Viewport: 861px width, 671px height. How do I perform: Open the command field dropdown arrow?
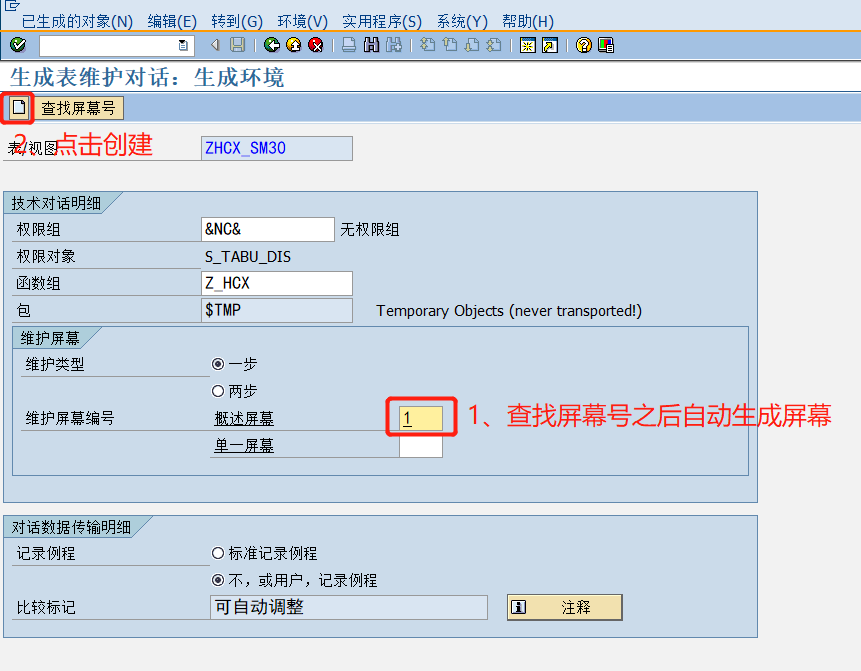pyautogui.click(x=183, y=44)
